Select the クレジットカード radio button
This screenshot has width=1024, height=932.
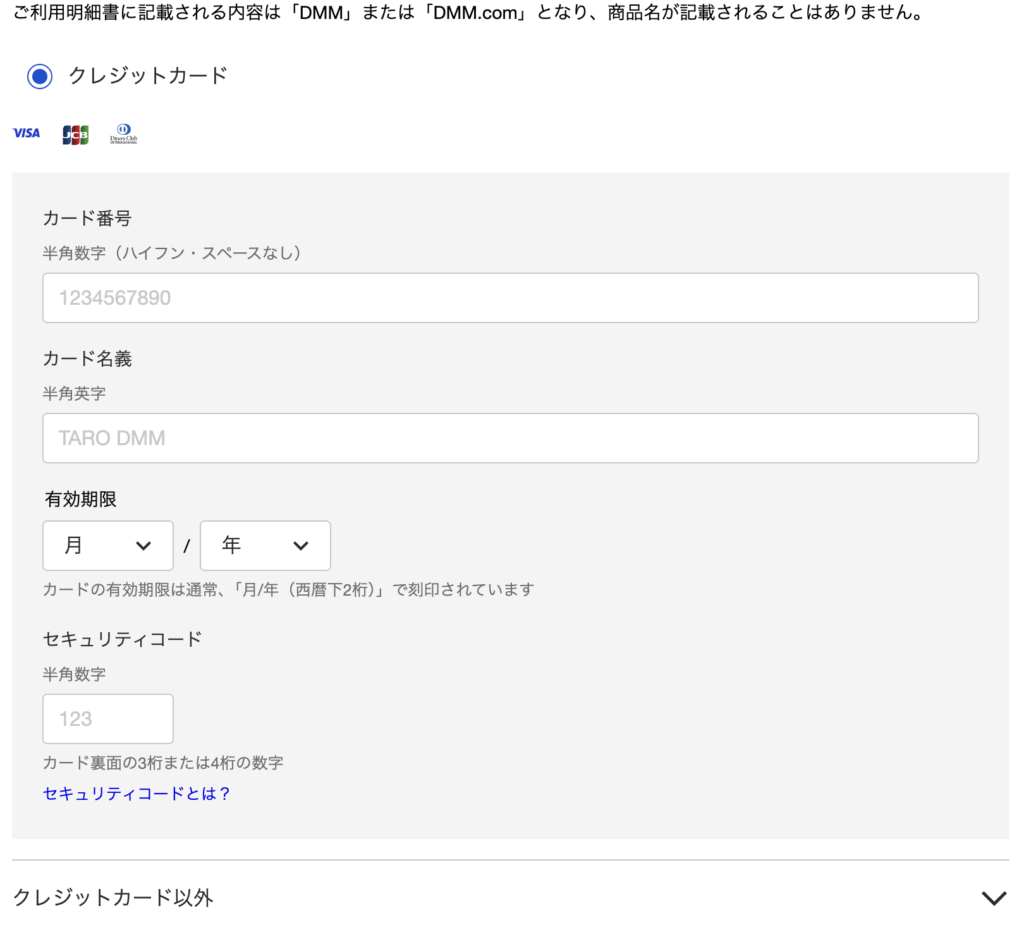click(x=39, y=77)
